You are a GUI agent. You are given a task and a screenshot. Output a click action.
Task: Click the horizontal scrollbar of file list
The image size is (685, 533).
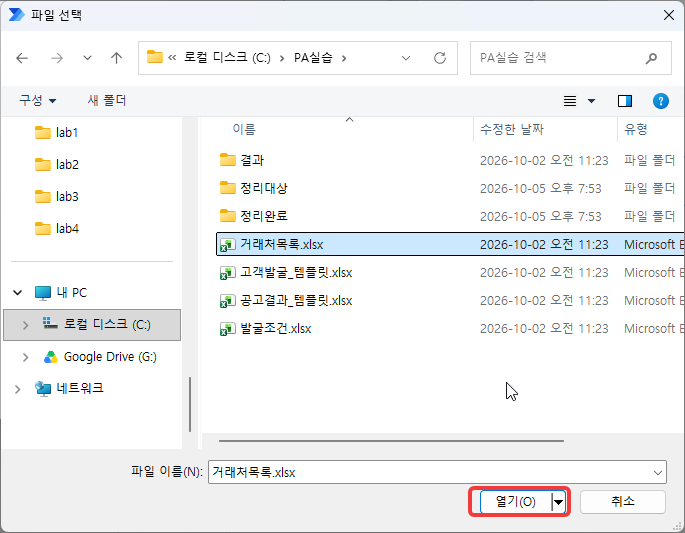(391, 441)
